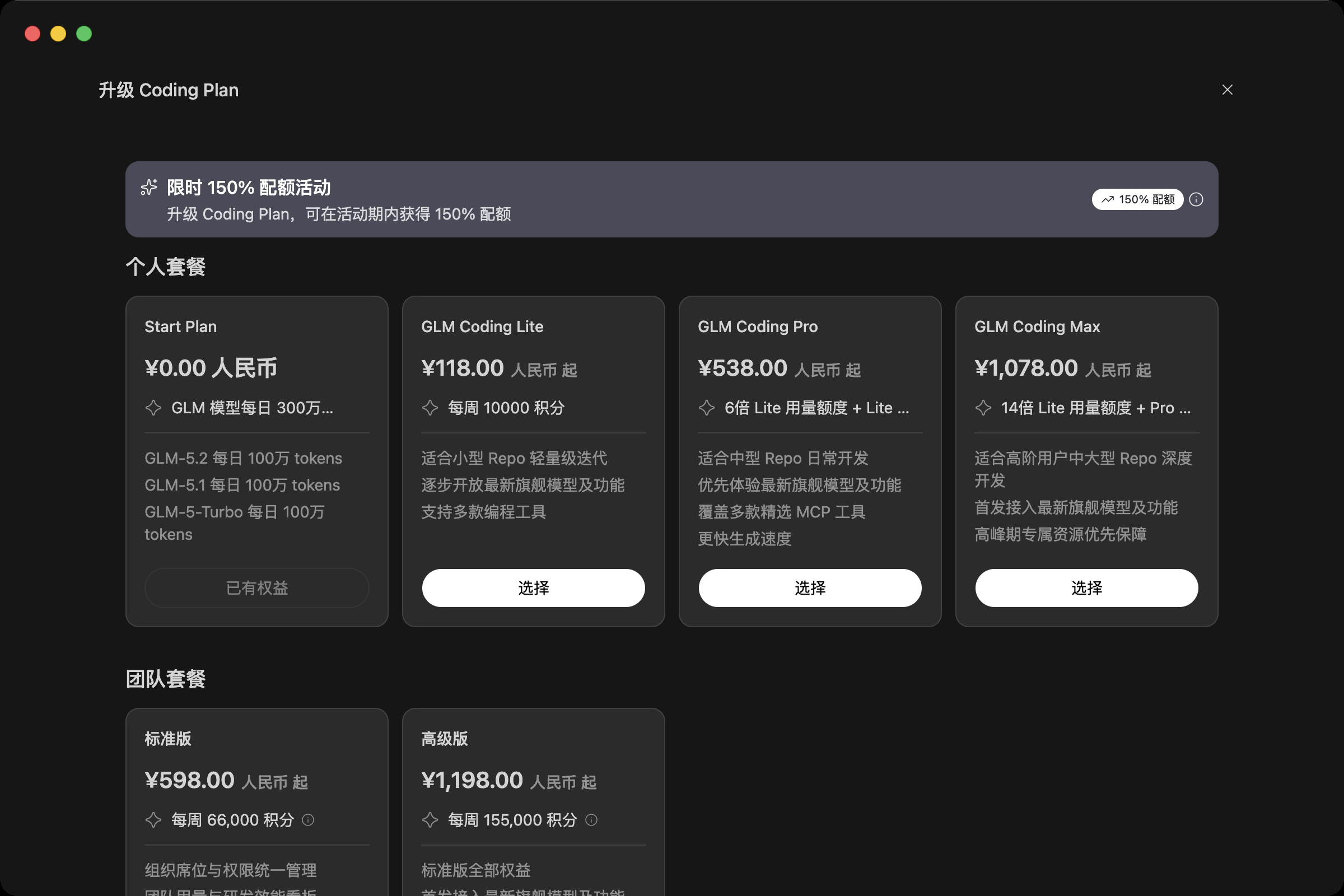Click the ¥538.00 price
Viewport: 1344px width, 896px height.
click(x=743, y=368)
